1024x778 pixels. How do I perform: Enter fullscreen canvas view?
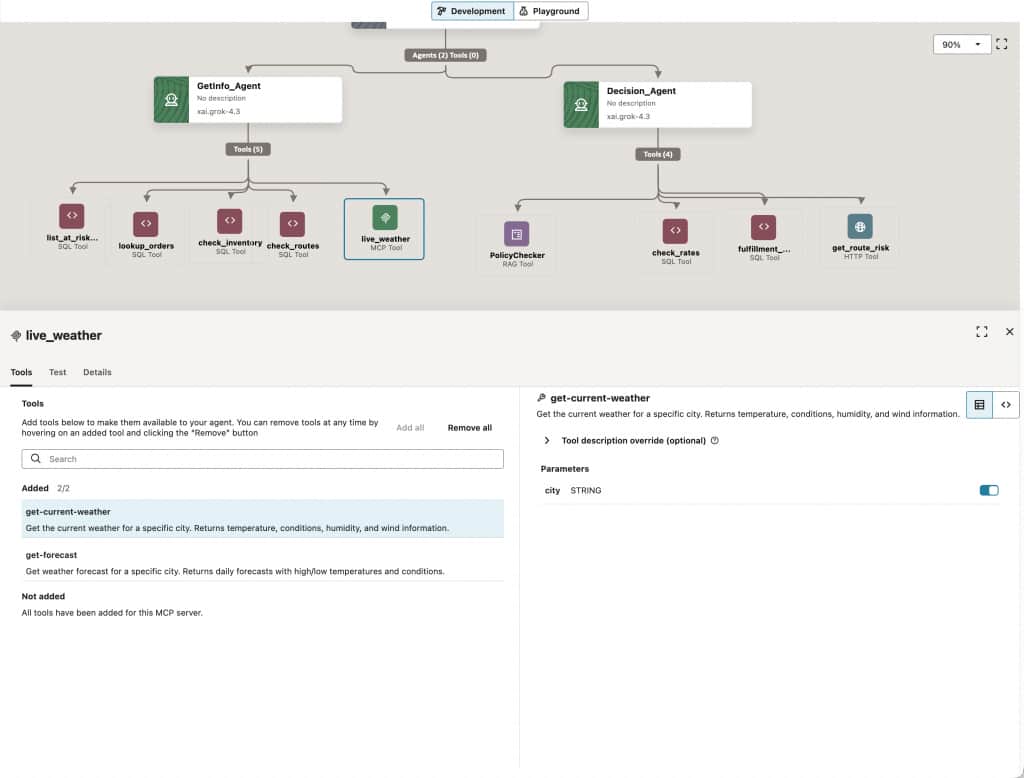pos(1001,44)
